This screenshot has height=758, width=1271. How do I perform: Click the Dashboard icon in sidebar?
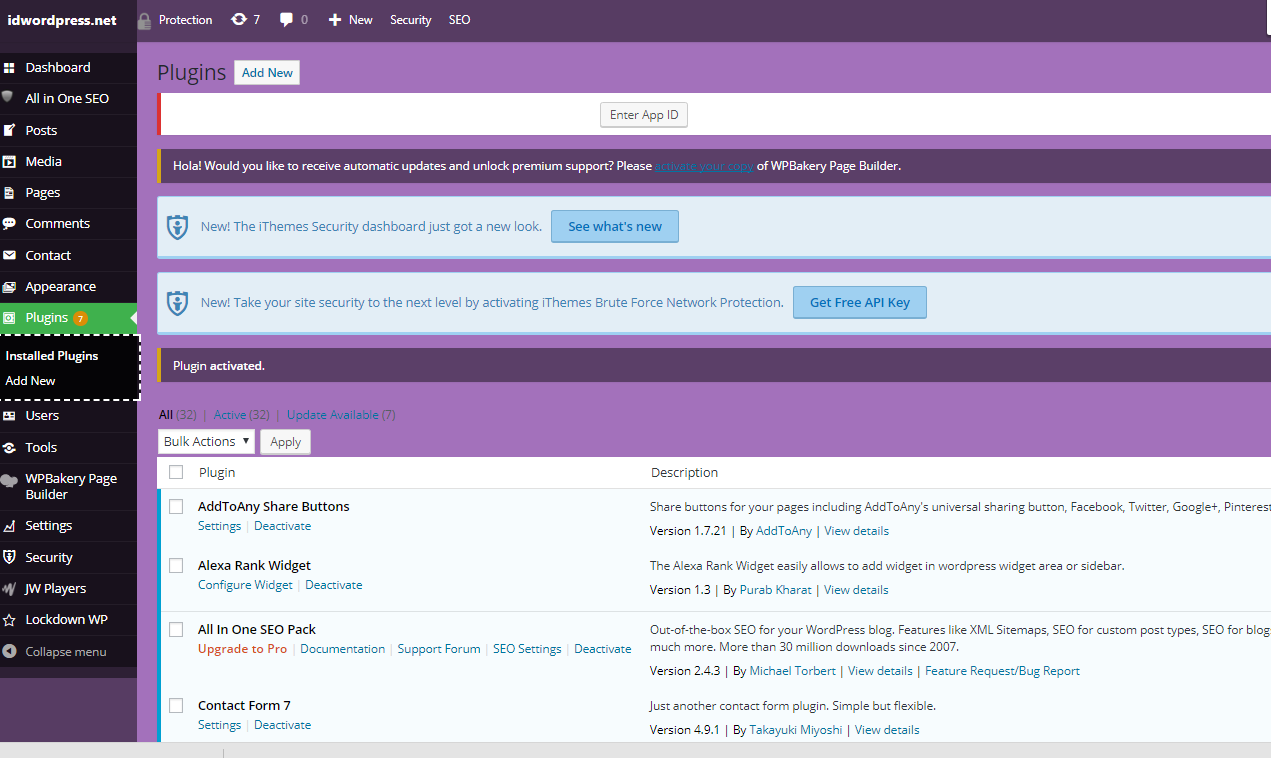coord(9,68)
